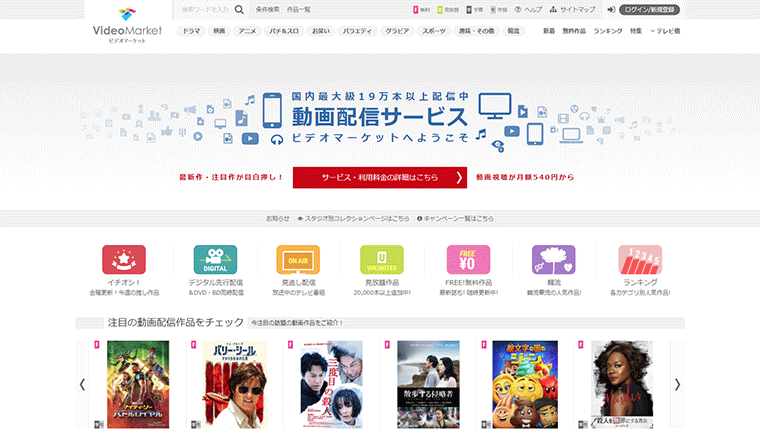Click the search keyword input field

pyautogui.click(x=203, y=9)
